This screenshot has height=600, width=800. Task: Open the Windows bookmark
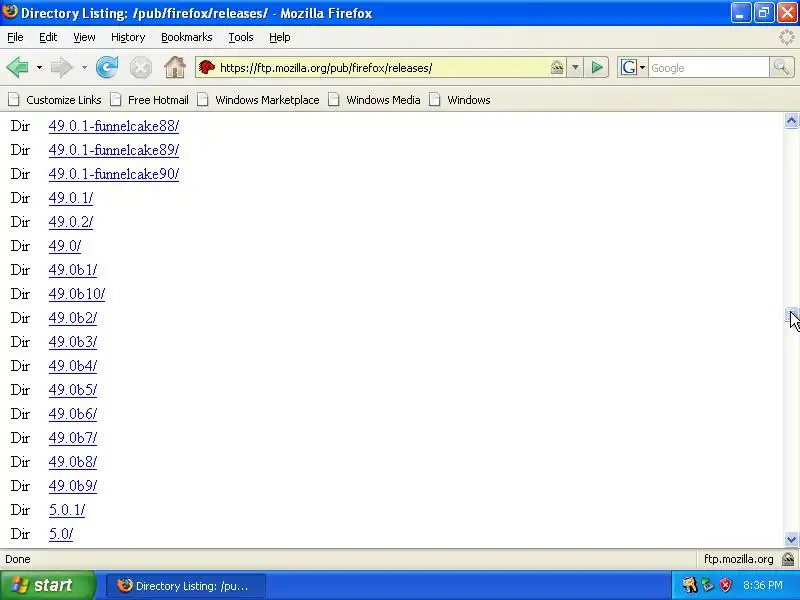click(460, 100)
